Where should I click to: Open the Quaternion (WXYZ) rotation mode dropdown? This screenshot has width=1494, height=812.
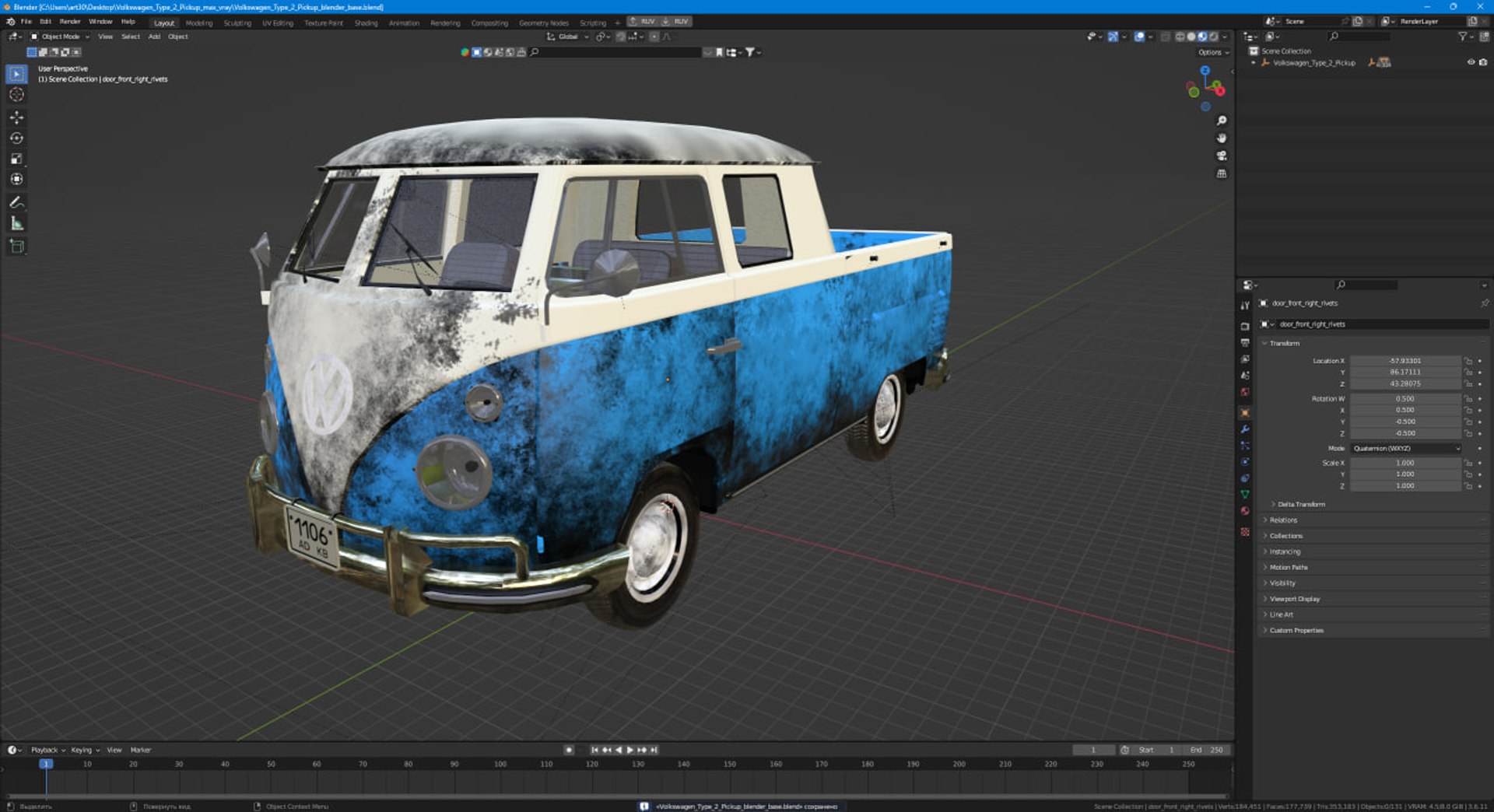point(1405,449)
